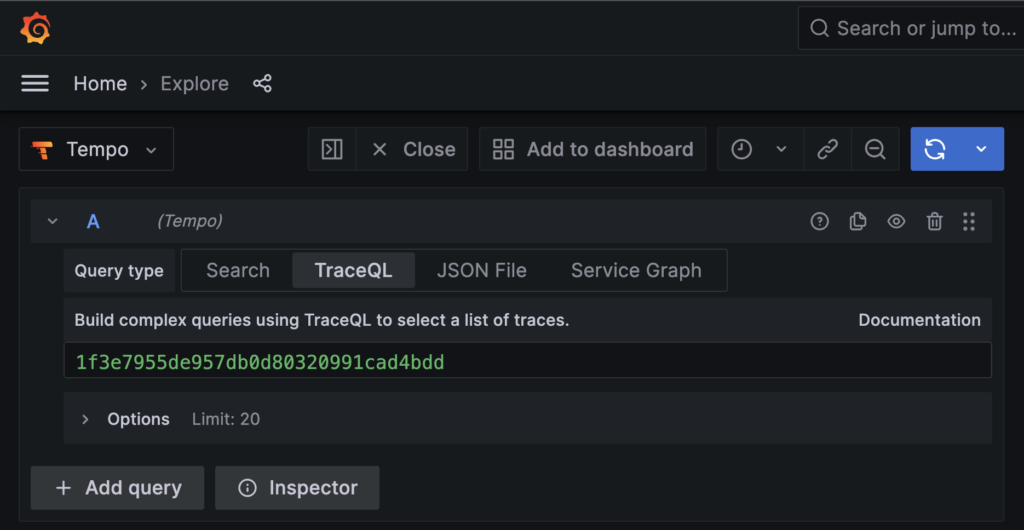
Task: Toggle query A visibility eye
Action: point(896,221)
